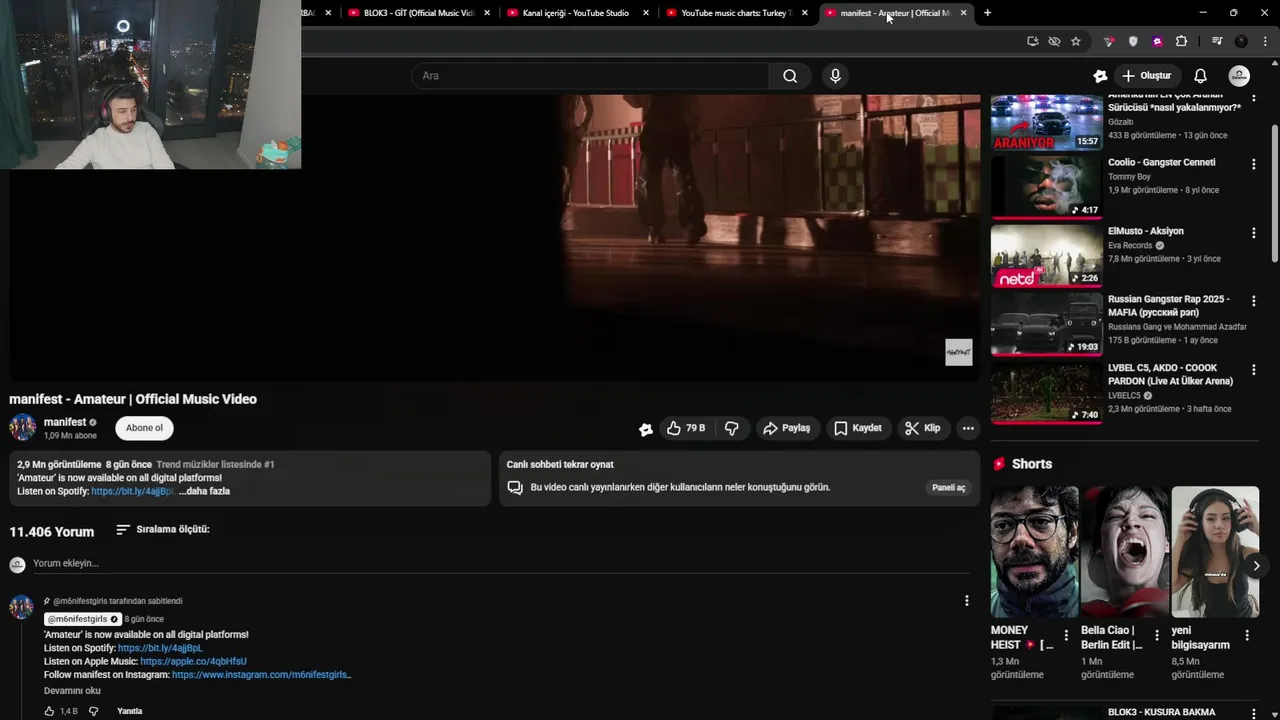Image resolution: width=1280 pixels, height=720 pixels.
Task: Close the YouTube Studio tab
Action: [x=645, y=13]
